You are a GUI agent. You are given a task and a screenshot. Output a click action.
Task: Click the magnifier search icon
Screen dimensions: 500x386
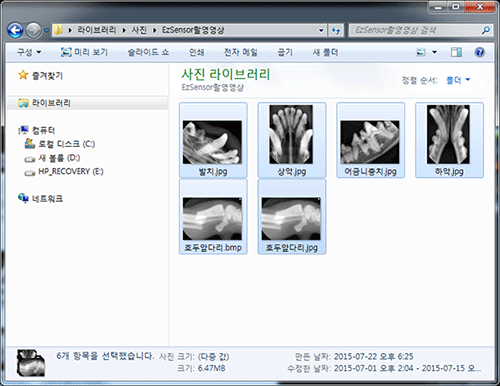click(x=486, y=30)
